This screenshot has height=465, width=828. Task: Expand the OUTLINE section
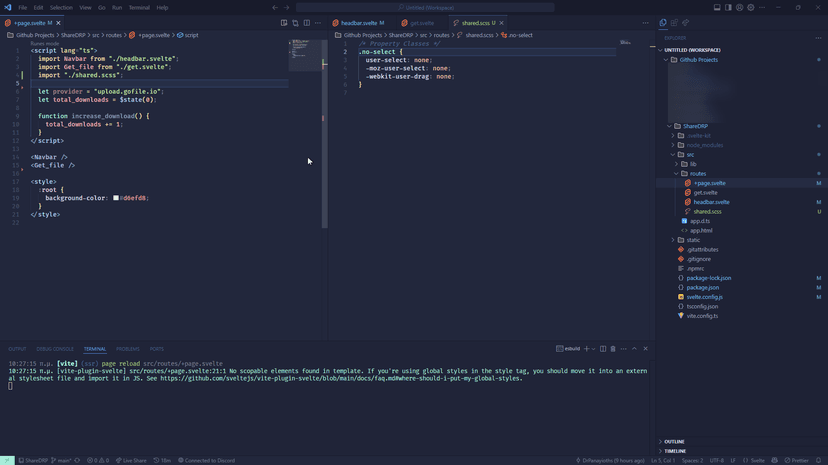(x=674, y=441)
